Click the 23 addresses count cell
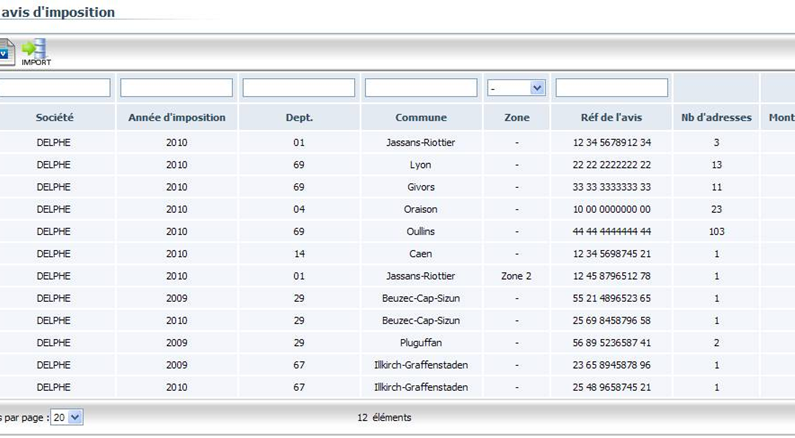 point(716,209)
